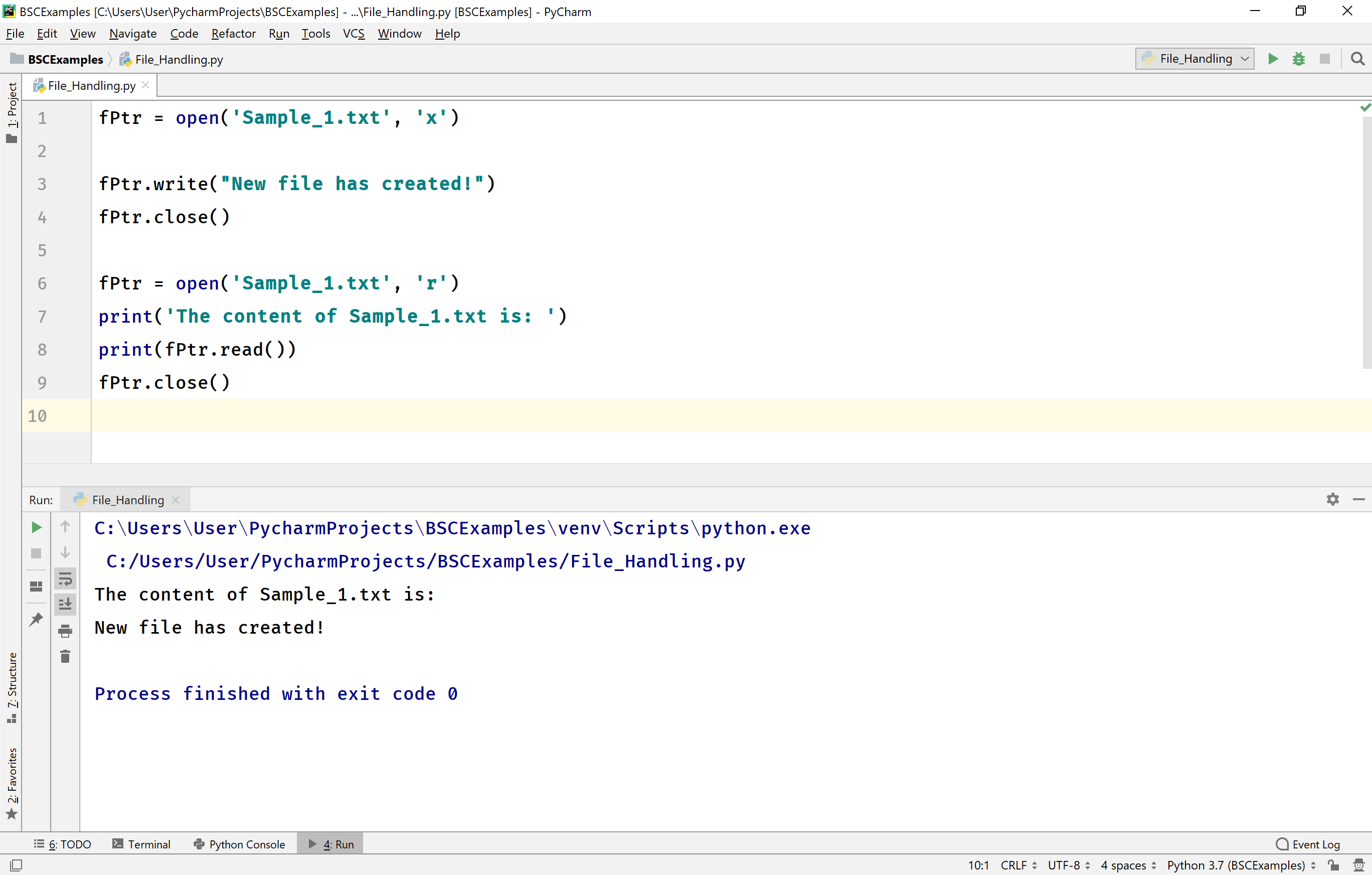Open the Refactor menu
Viewport: 1372px width, 875px height.
coord(233,34)
